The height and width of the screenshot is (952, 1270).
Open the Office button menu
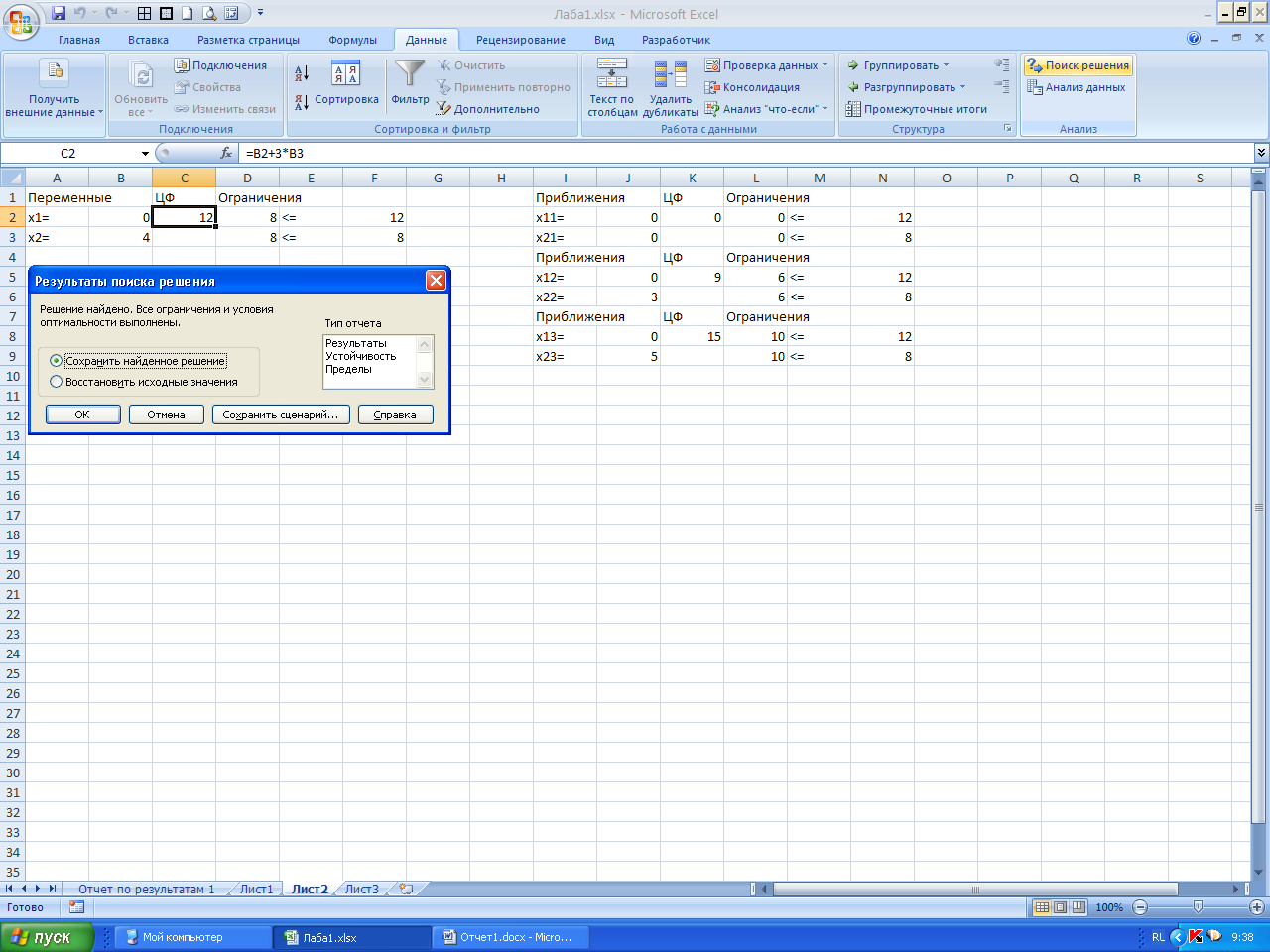click(x=20, y=20)
